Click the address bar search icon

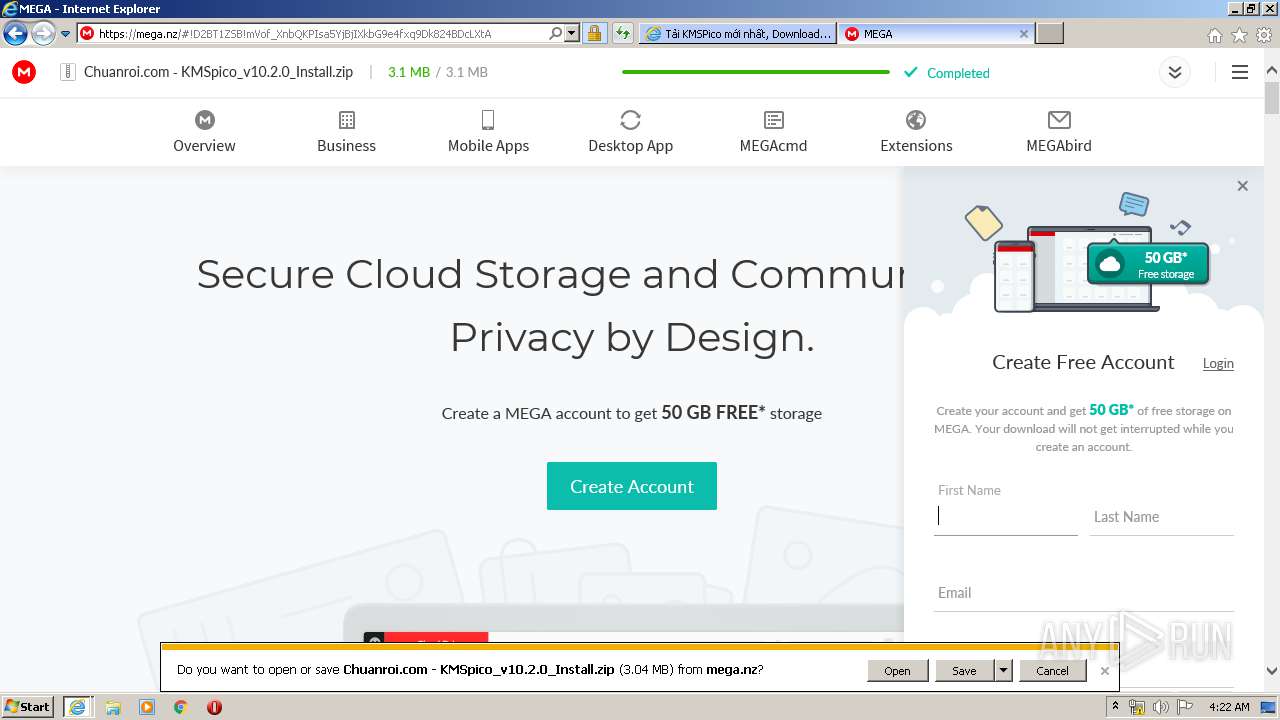pyautogui.click(x=556, y=33)
